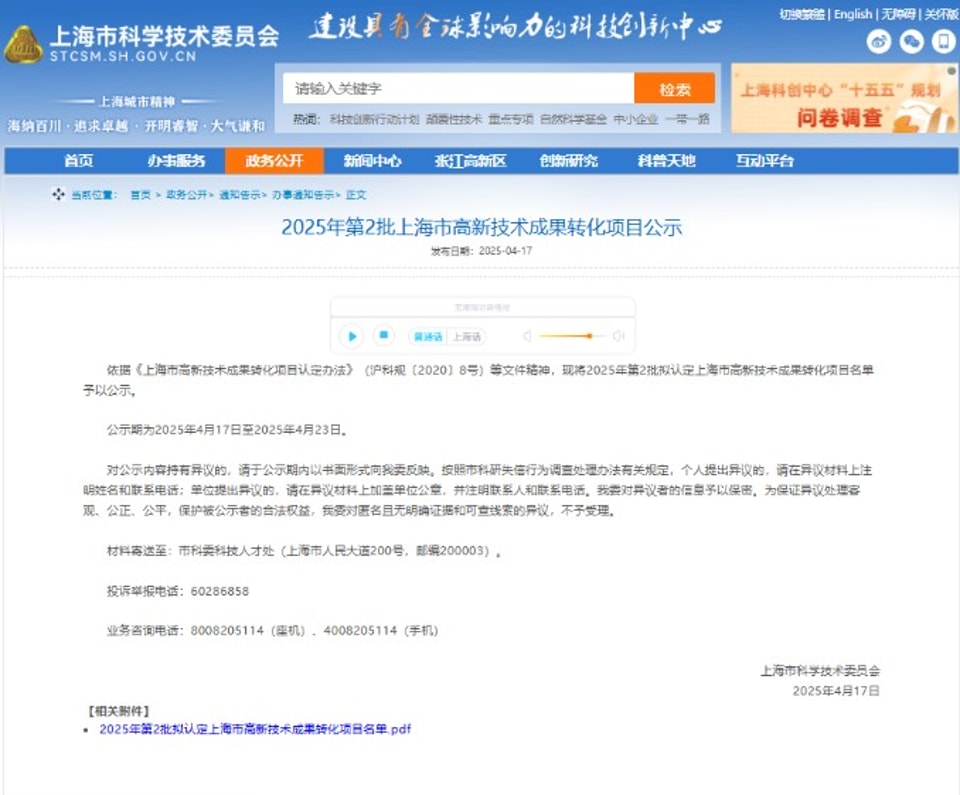Click the loud speaker icon beside volume slider
960x795 pixels.
(618, 336)
